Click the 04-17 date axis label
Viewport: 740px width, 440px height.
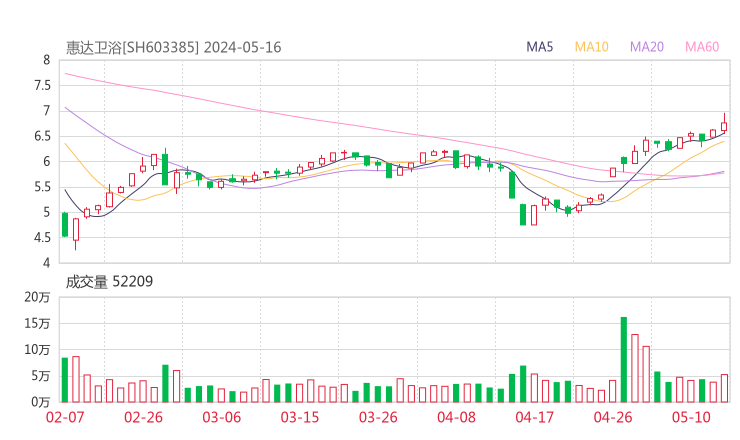pos(535,417)
